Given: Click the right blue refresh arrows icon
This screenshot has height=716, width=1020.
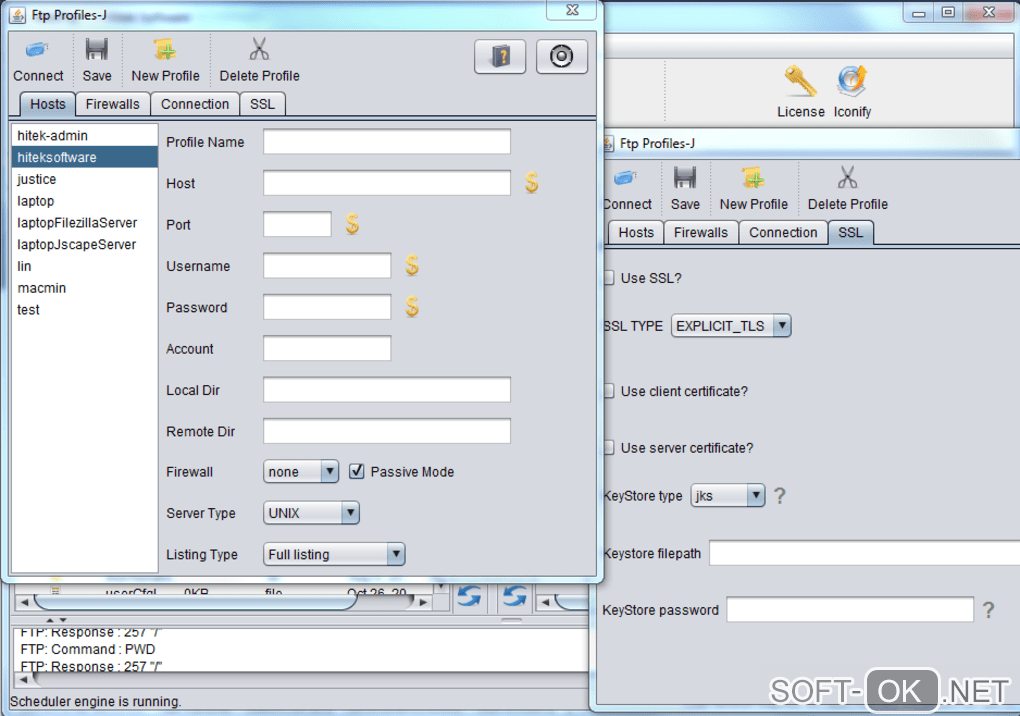Looking at the screenshot, I should pyautogui.click(x=515, y=596).
